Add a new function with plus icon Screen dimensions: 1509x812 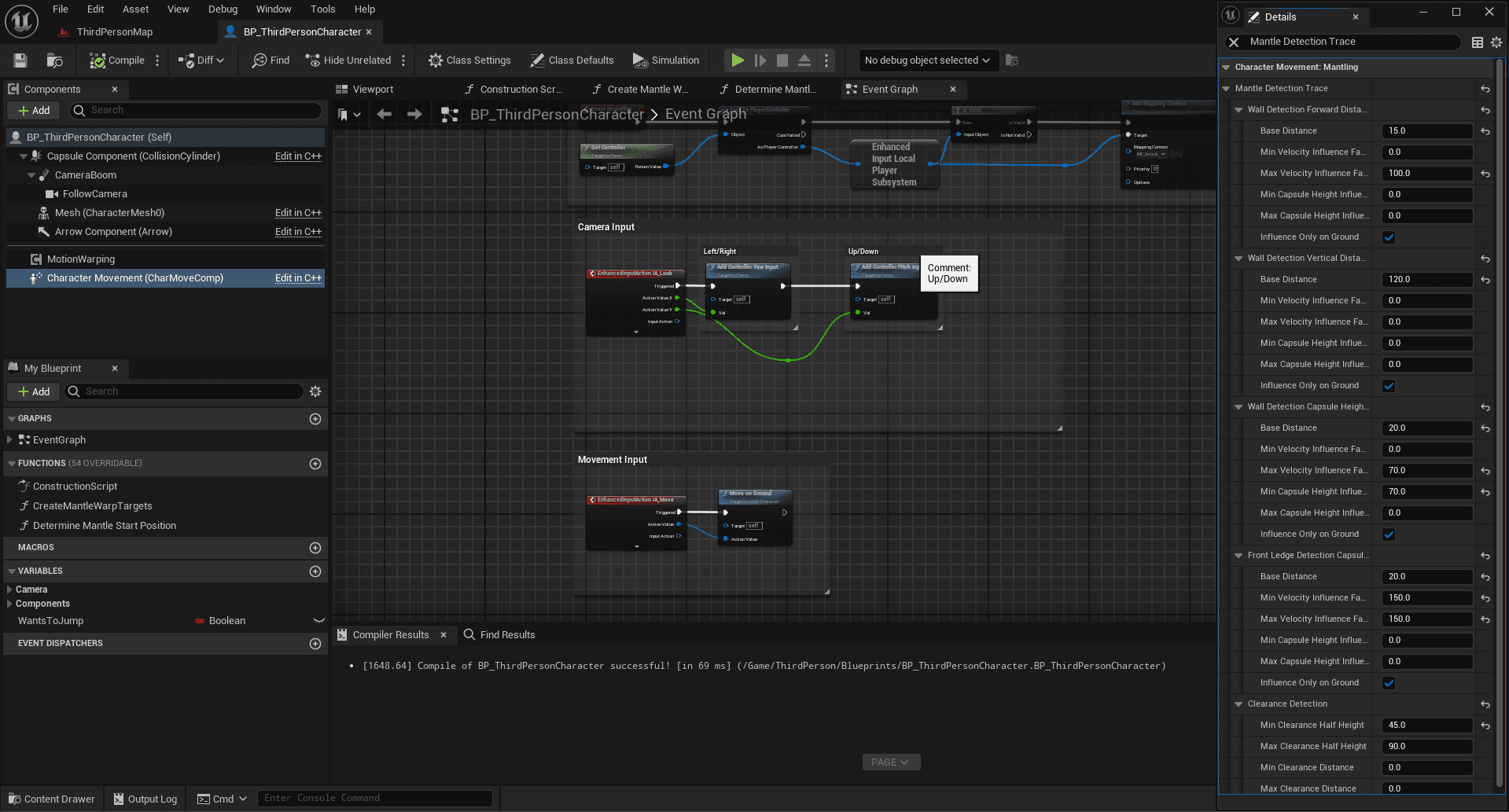315,464
